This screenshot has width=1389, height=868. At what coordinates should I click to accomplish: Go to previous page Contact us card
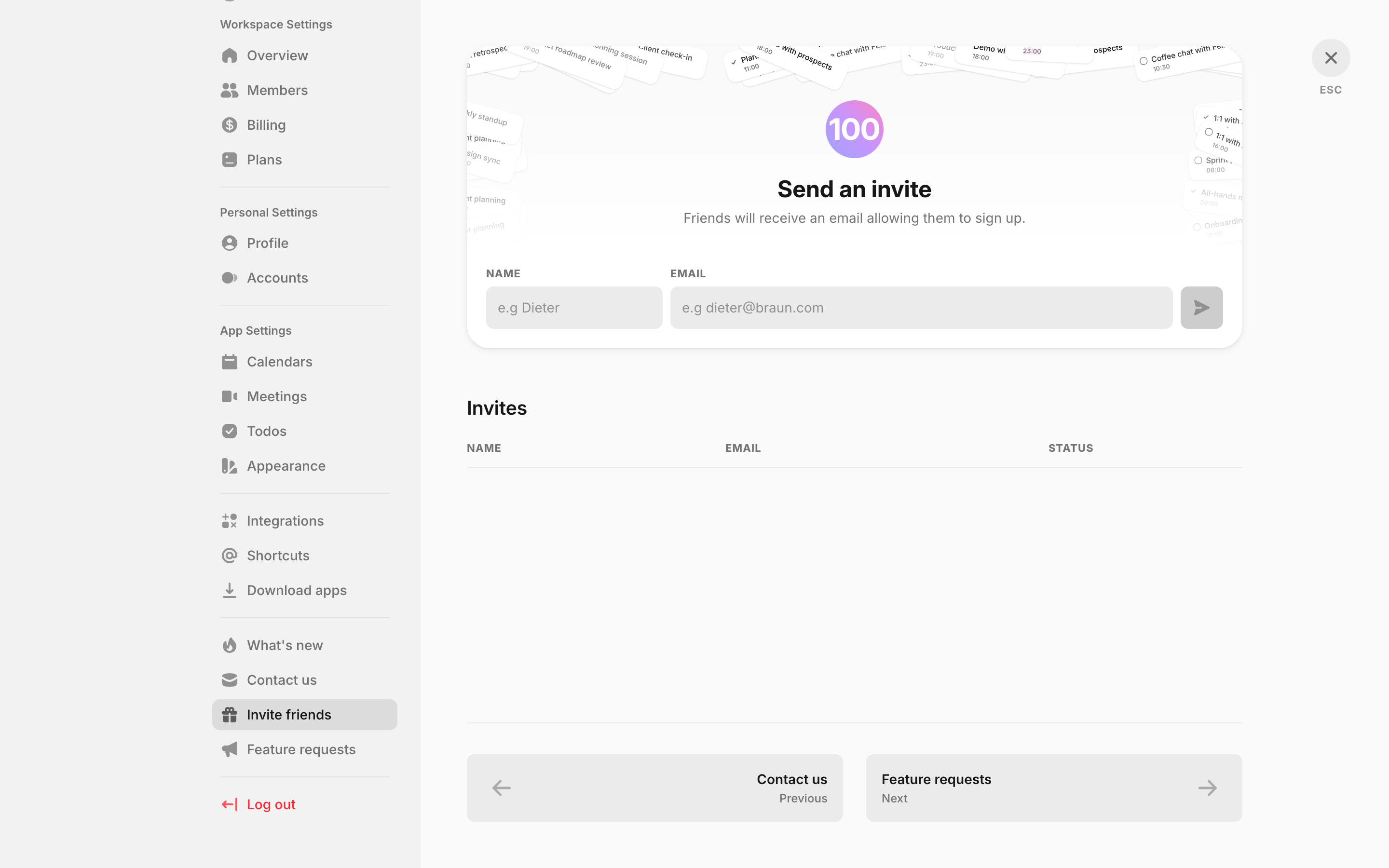point(654,787)
